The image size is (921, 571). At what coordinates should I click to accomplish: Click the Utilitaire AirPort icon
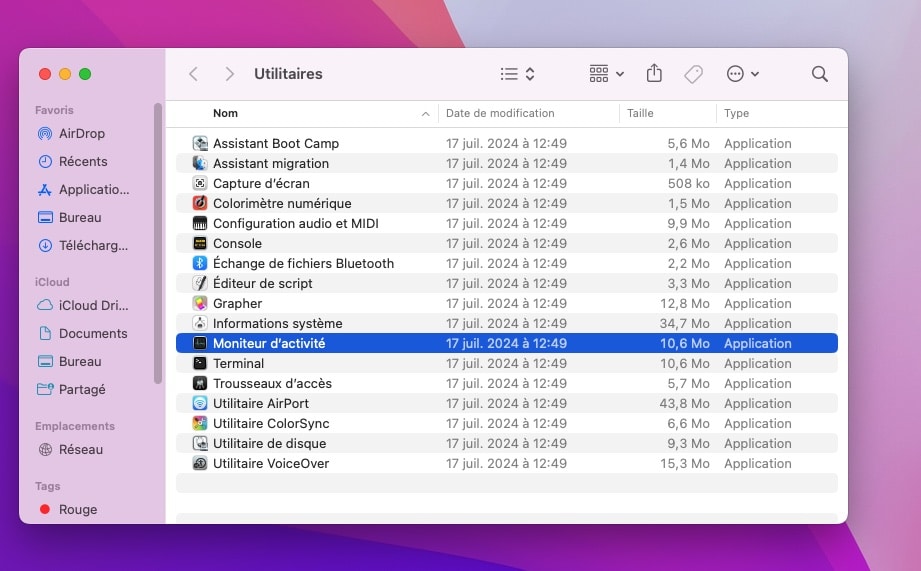[x=200, y=403]
